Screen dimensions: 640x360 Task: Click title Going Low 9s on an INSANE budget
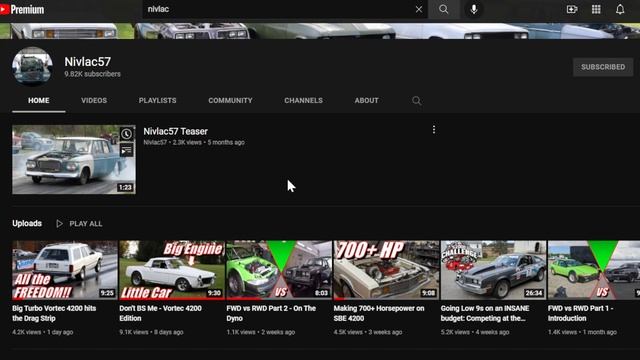tap(485, 313)
